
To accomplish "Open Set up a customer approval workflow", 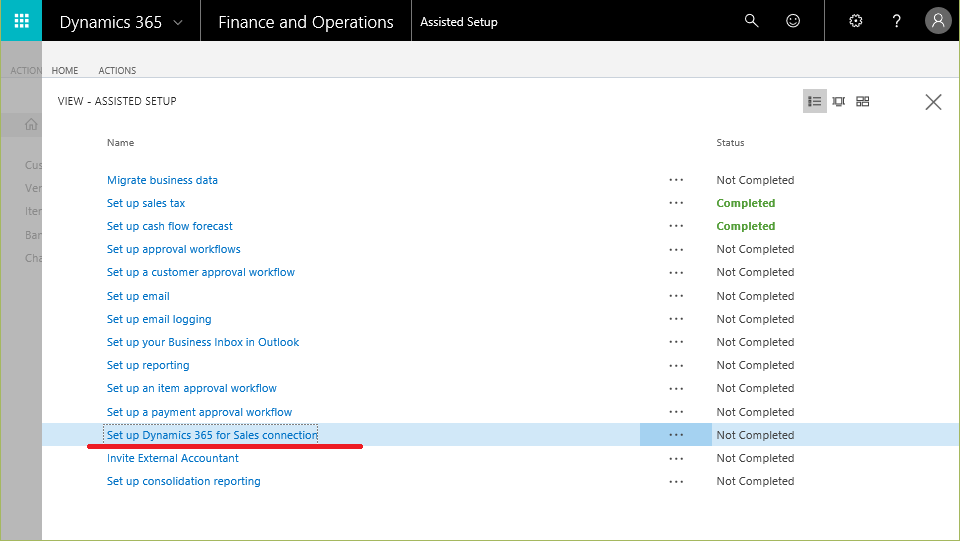I will (x=201, y=272).
